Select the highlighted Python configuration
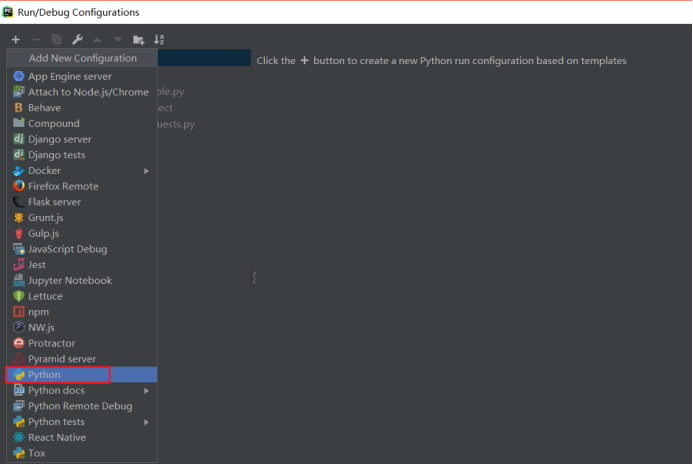The height and width of the screenshot is (465, 693). pos(82,374)
